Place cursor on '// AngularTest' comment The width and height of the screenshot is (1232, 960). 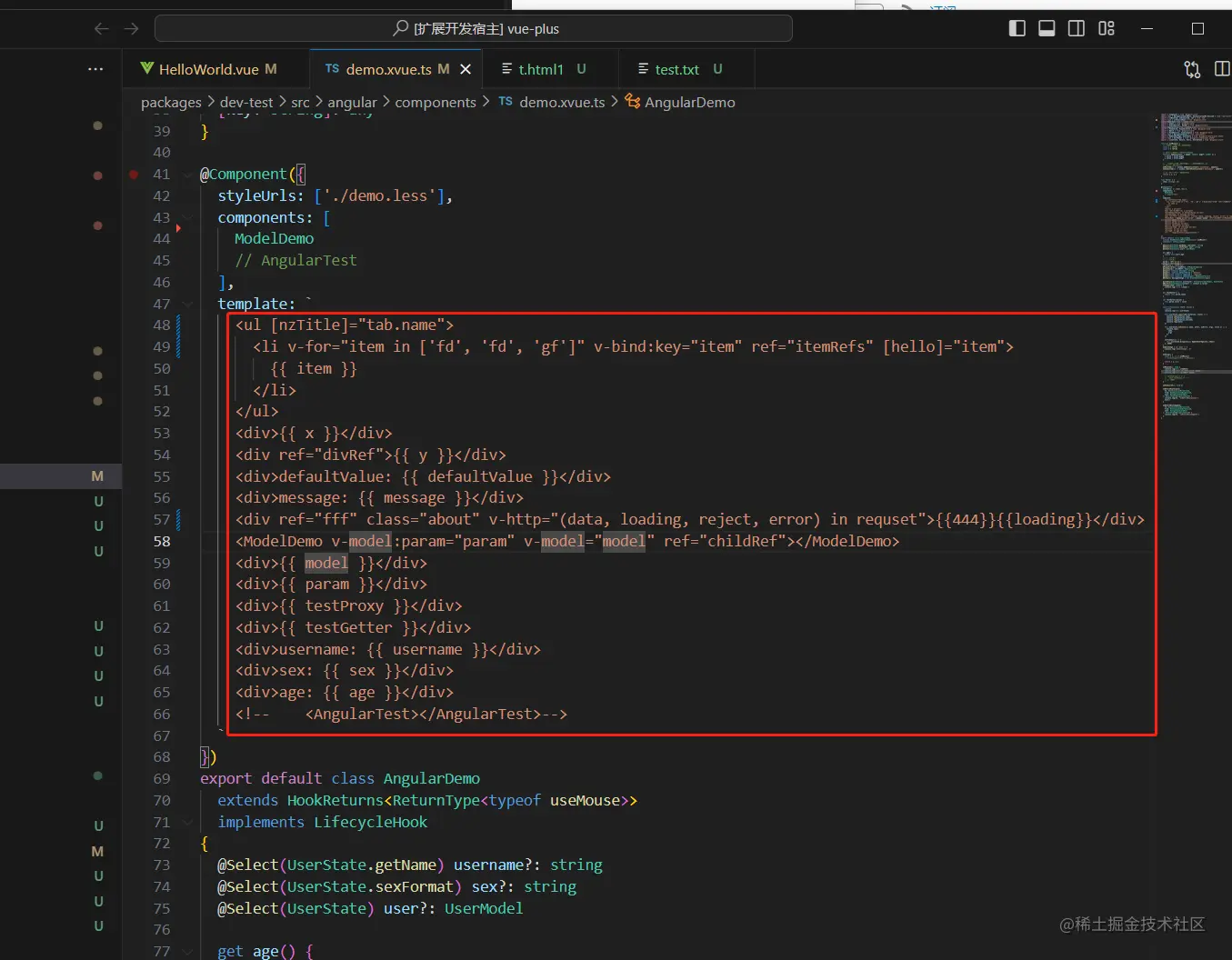295,261
